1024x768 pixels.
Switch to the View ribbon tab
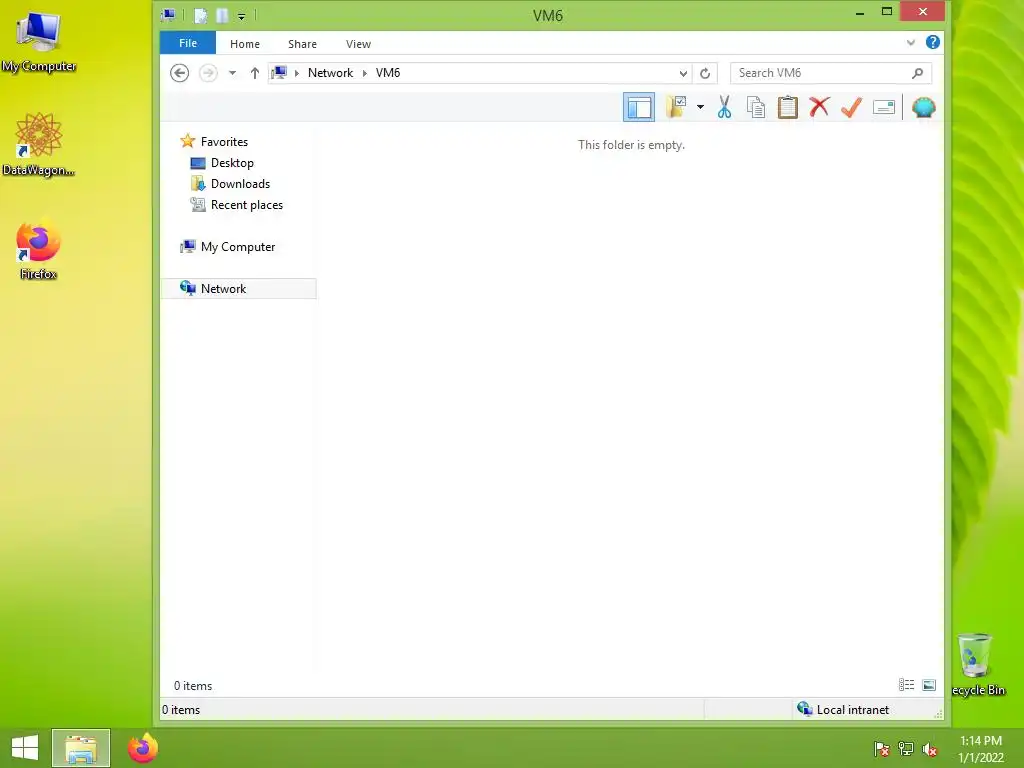(x=359, y=44)
